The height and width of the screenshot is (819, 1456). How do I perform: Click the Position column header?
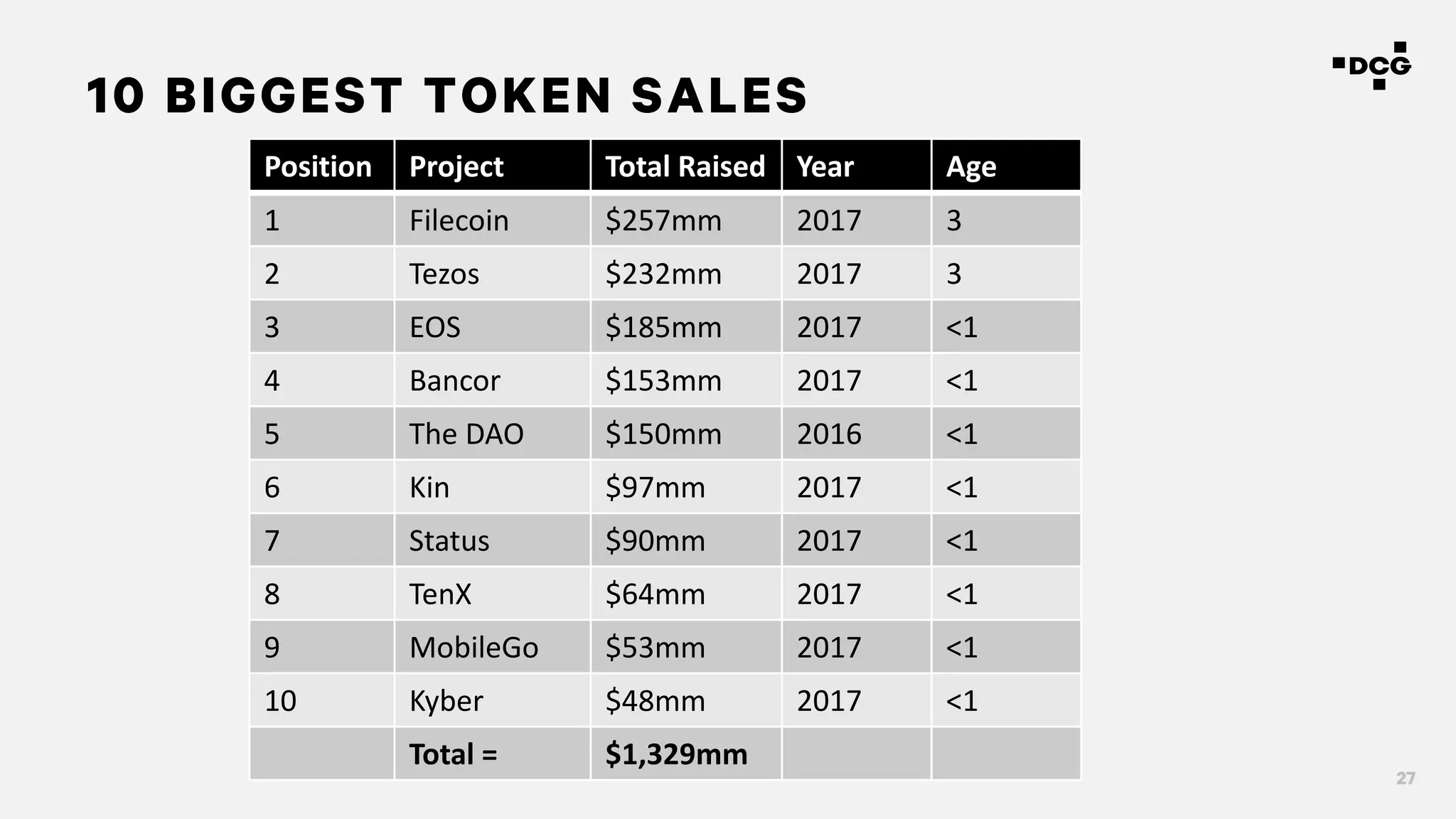[322, 166]
